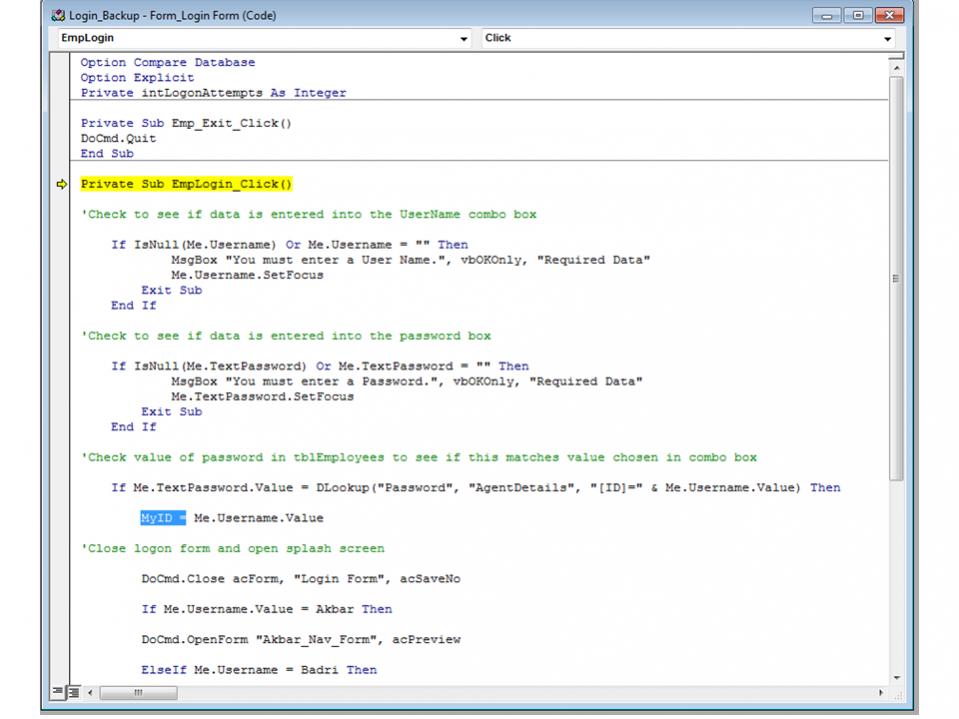Click the MsgBox 'You must enter a Password.' line
959x719 pixels.
pos(407,382)
